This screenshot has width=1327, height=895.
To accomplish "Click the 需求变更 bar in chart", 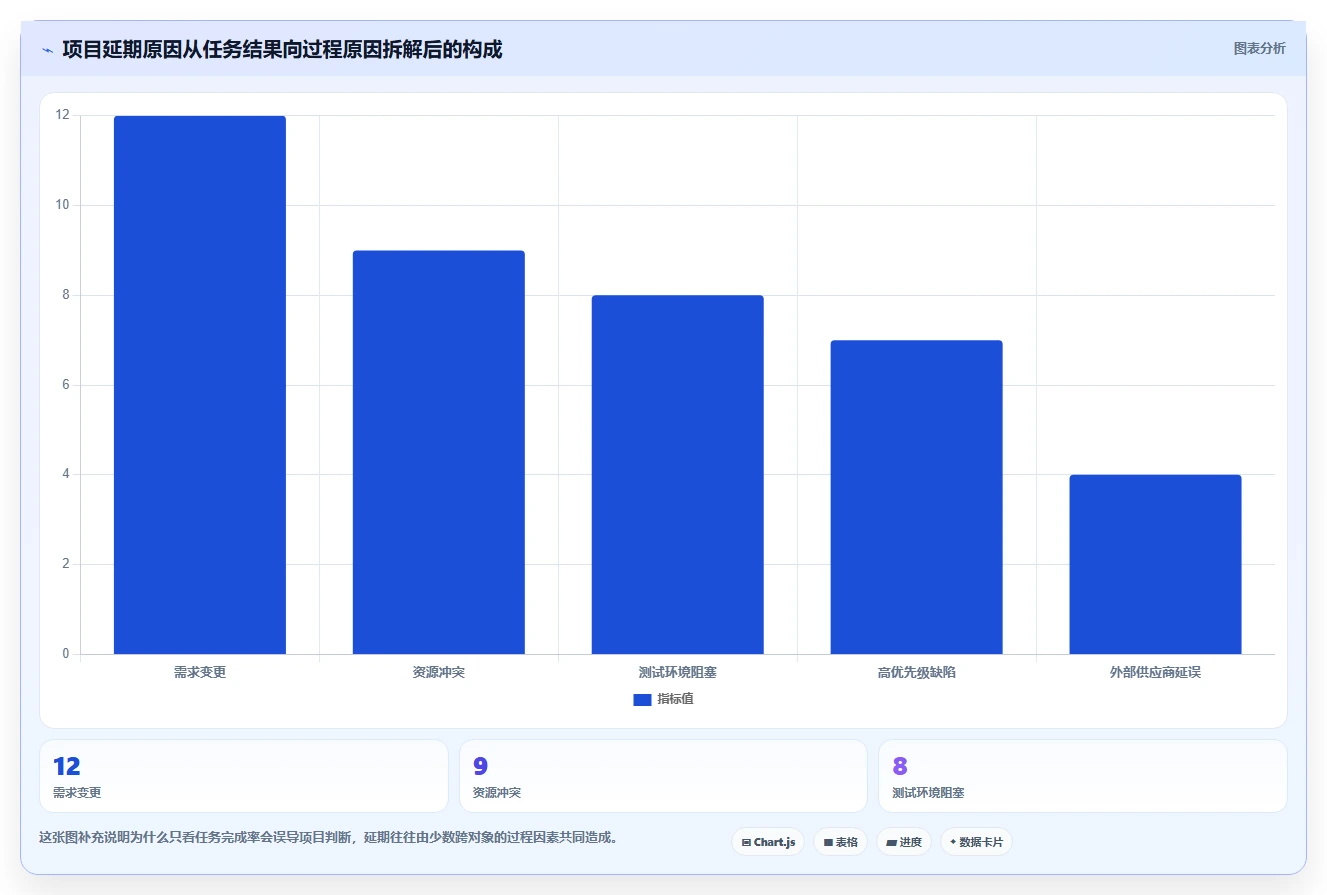I will [x=200, y=385].
